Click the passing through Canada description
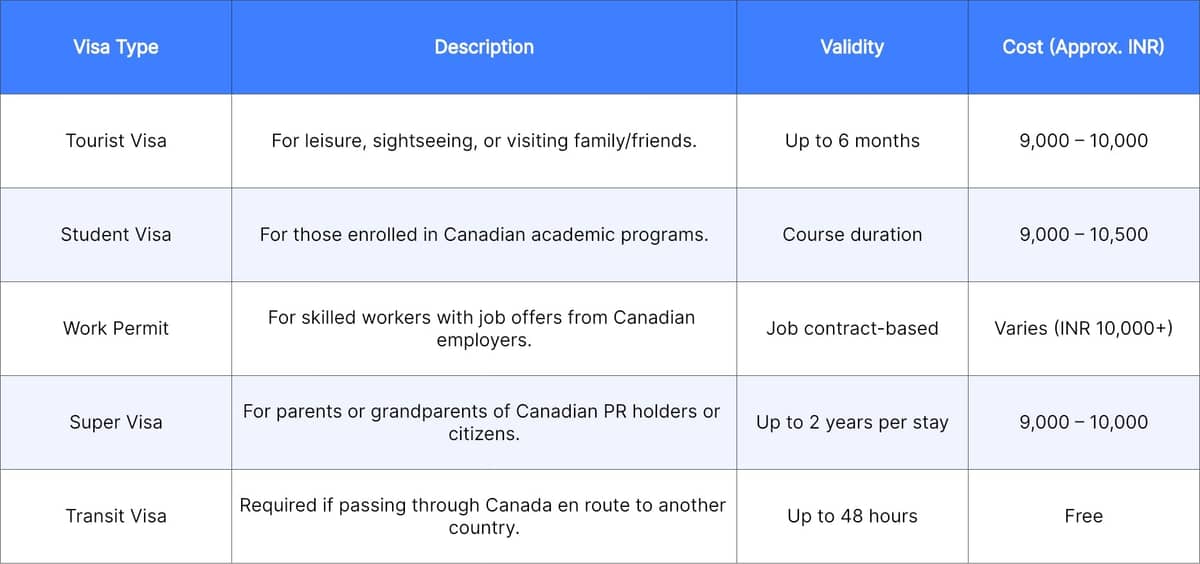Image resolution: width=1200 pixels, height=564 pixels. click(x=483, y=516)
